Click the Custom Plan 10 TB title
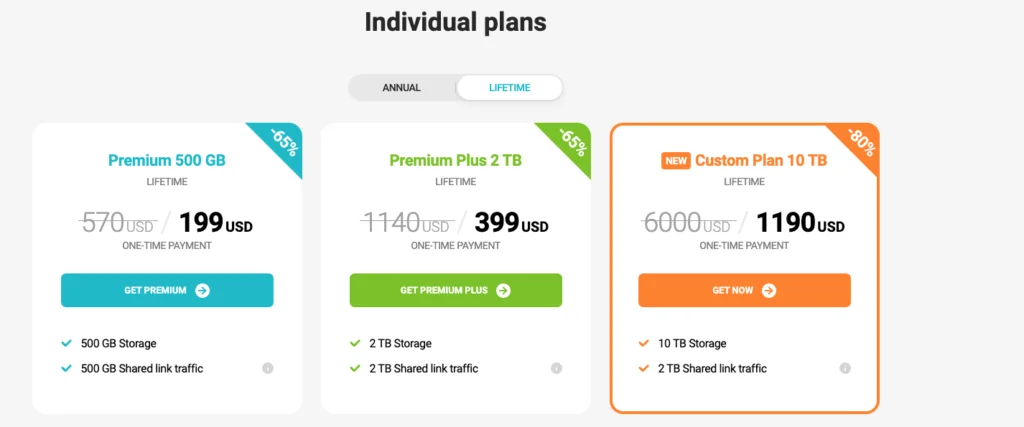Image resolution: width=1024 pixels, height=427 pixels. (761, 160)
